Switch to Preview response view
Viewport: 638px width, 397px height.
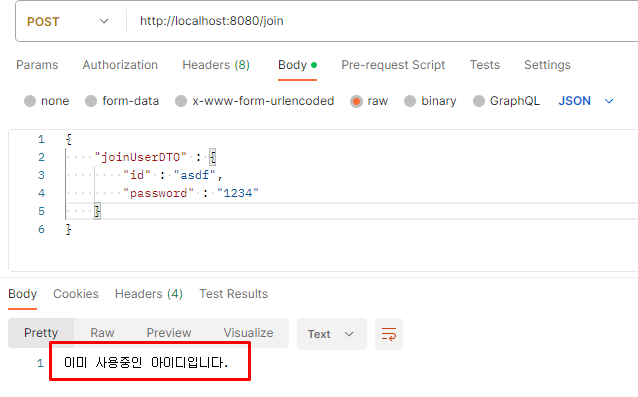coord(169,333)
